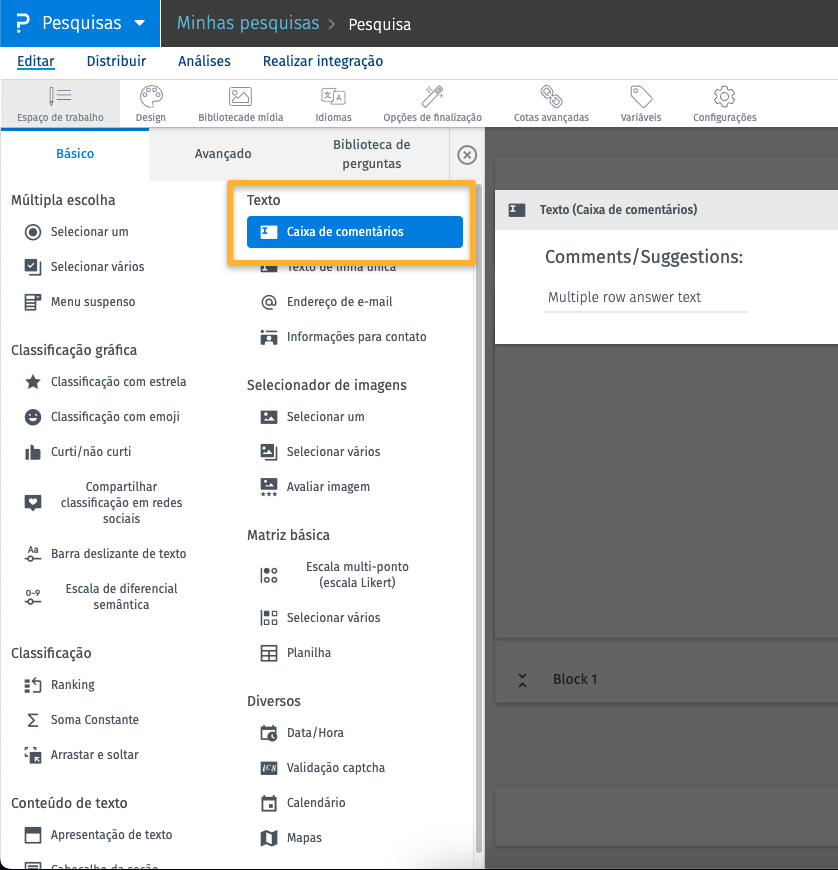This screenshot has width=838, height=870.
Task: Select the Caixa de comentários button
Action: pos(354,232)
